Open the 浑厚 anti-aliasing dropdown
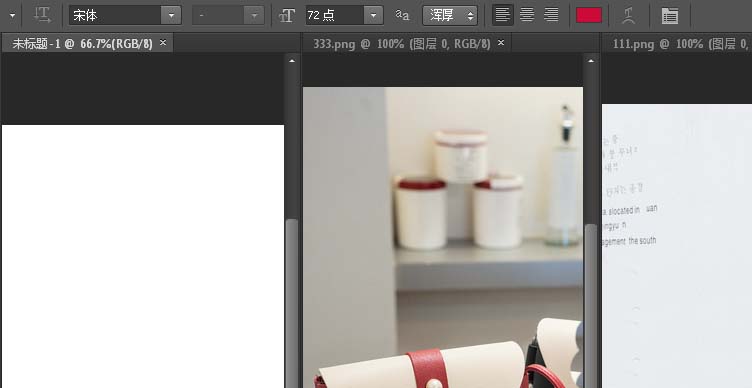Viewport: 752px width, 388px height. pos(450,15)
